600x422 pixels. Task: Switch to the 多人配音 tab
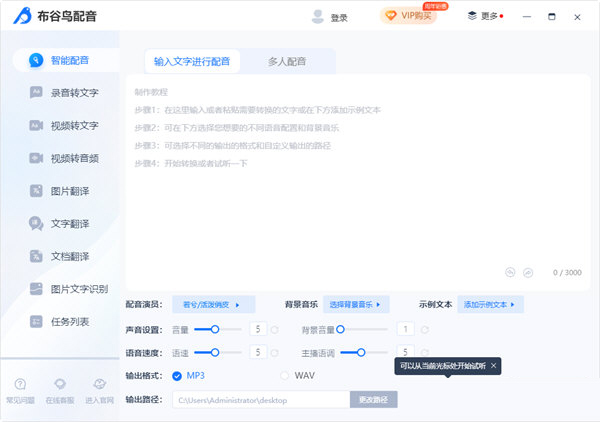[286, 61]
